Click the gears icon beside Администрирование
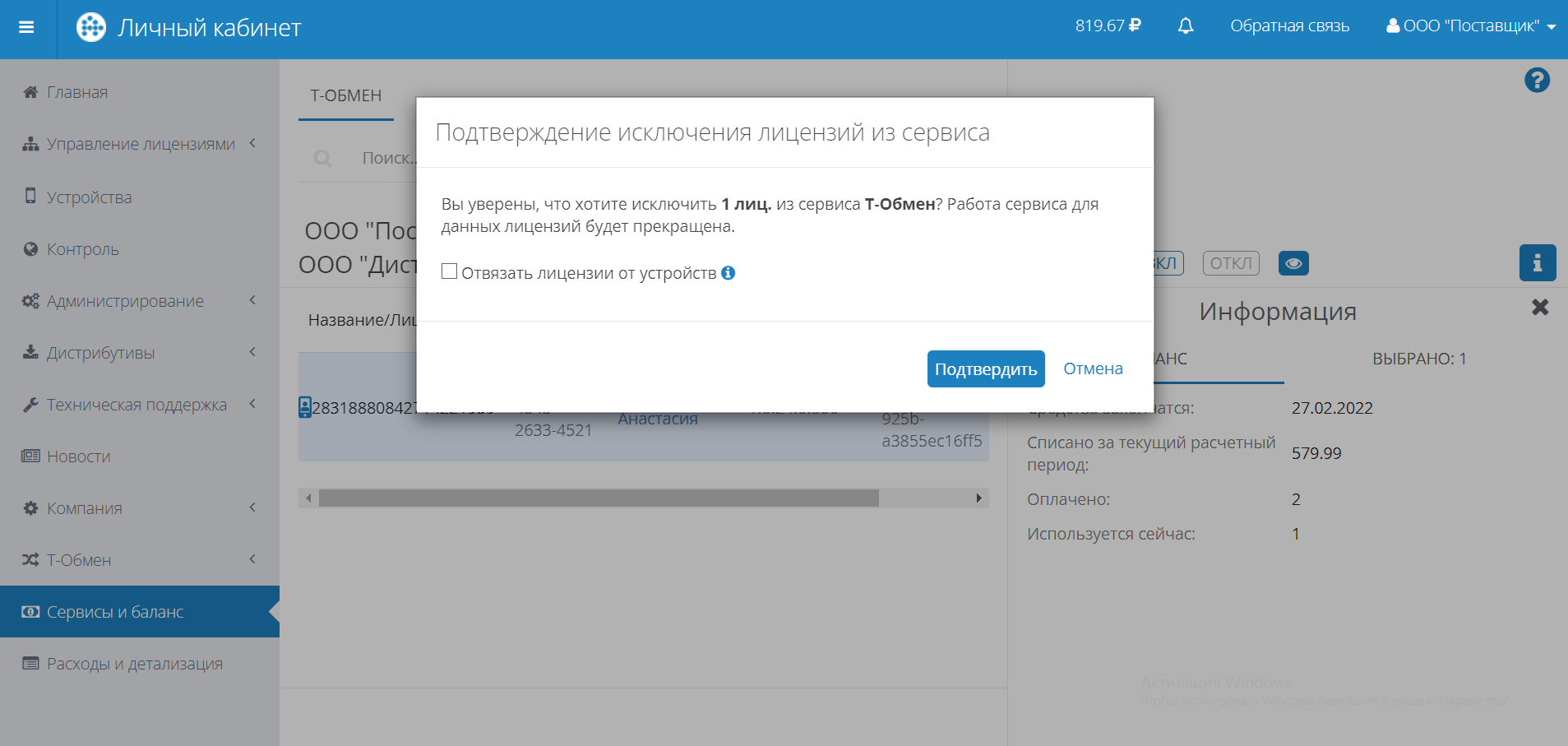The height and width of the screenshot is (746, 1568). click(30, 300)
